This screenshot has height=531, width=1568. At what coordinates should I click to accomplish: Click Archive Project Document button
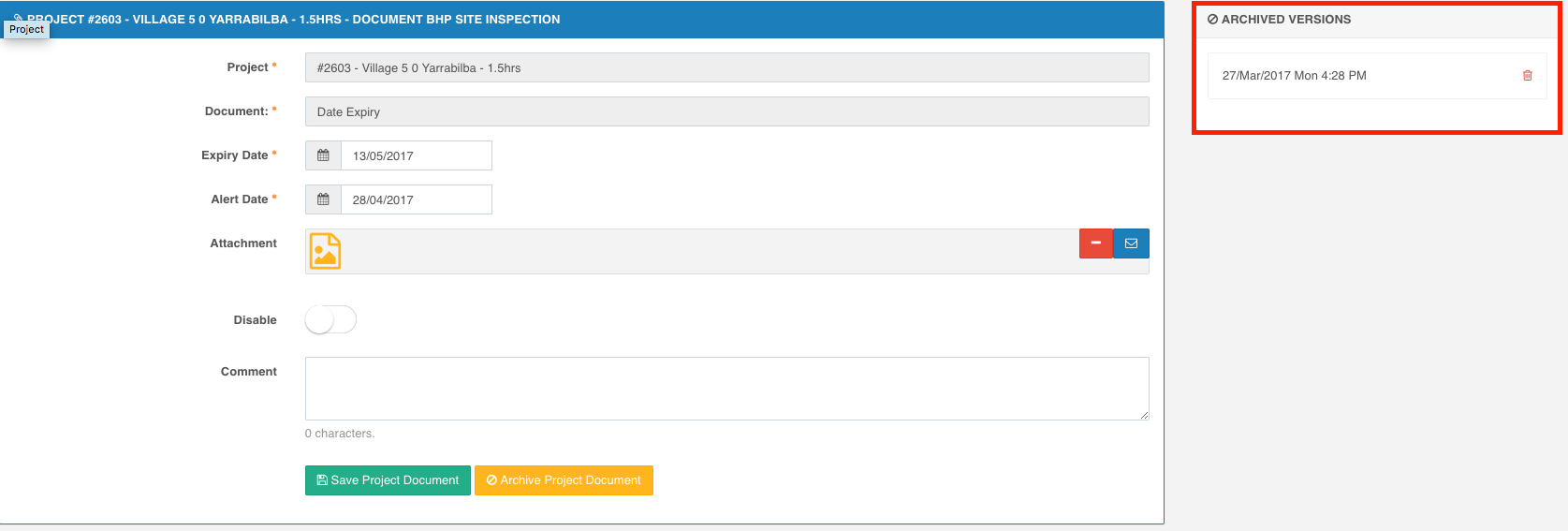click(x=564, y=480)
